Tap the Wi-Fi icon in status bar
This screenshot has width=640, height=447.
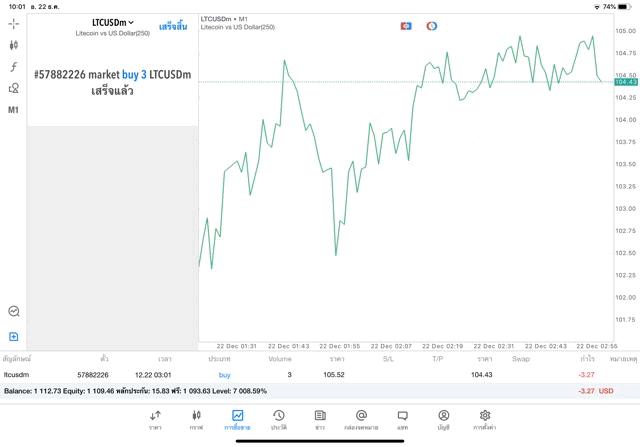597,7
